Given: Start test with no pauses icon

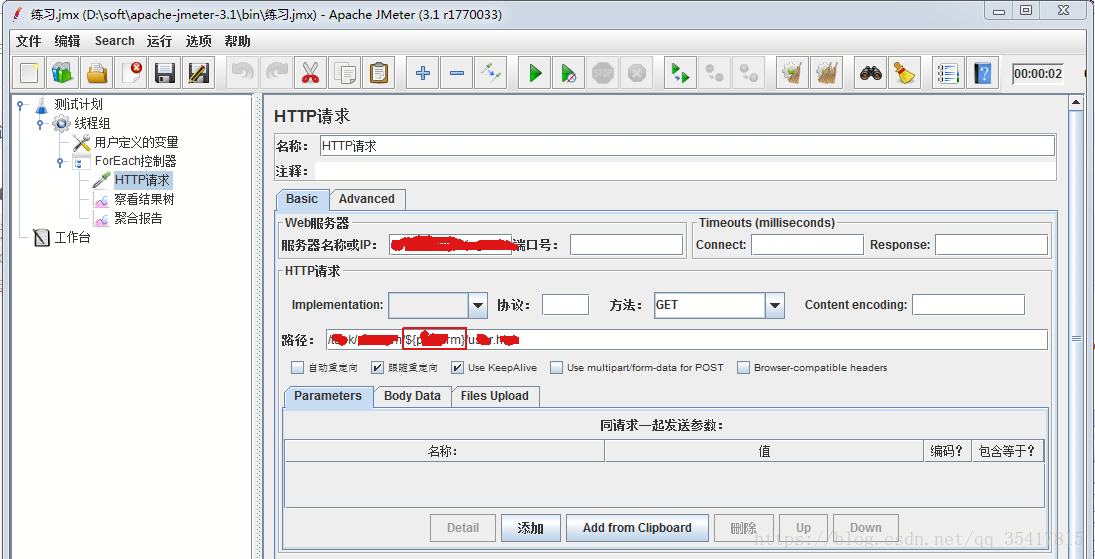Looking at the screenshot, I should tap(568, 73).
